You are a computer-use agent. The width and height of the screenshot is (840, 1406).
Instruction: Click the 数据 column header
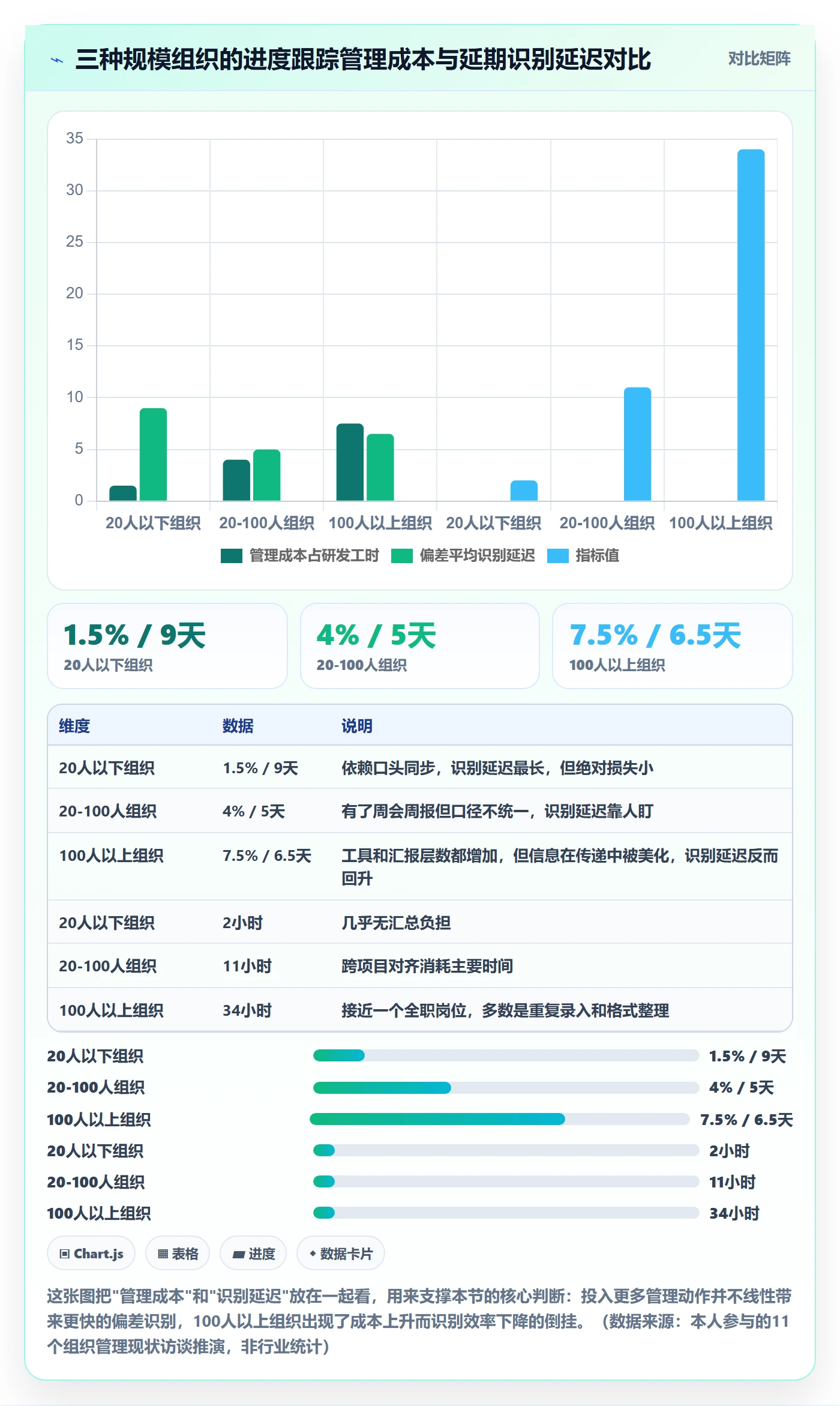point(238,726)
